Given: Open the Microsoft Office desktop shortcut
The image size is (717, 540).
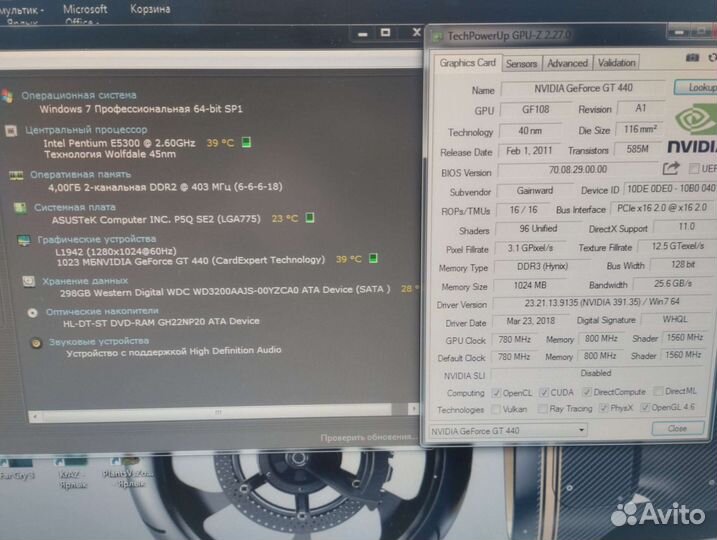Looking at the screenshot, I should [85, 13].
